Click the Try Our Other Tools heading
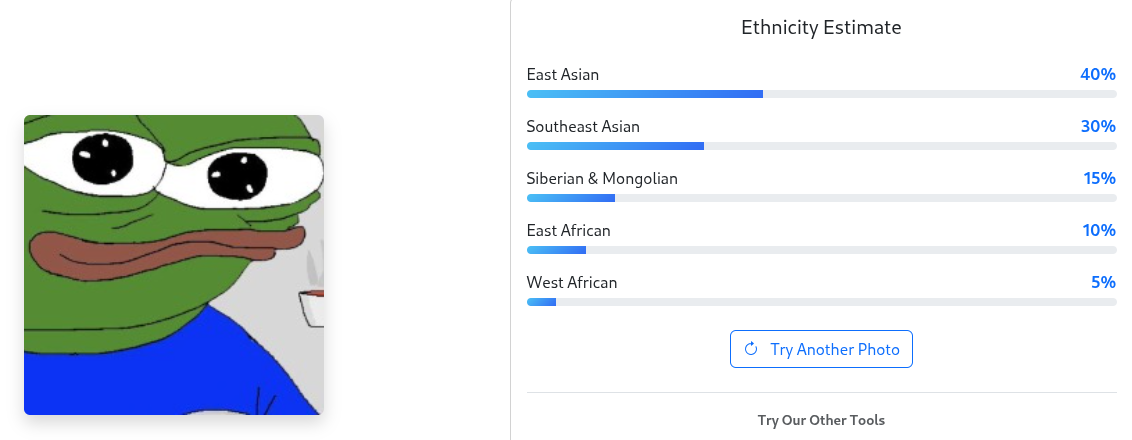 [821, 420]
